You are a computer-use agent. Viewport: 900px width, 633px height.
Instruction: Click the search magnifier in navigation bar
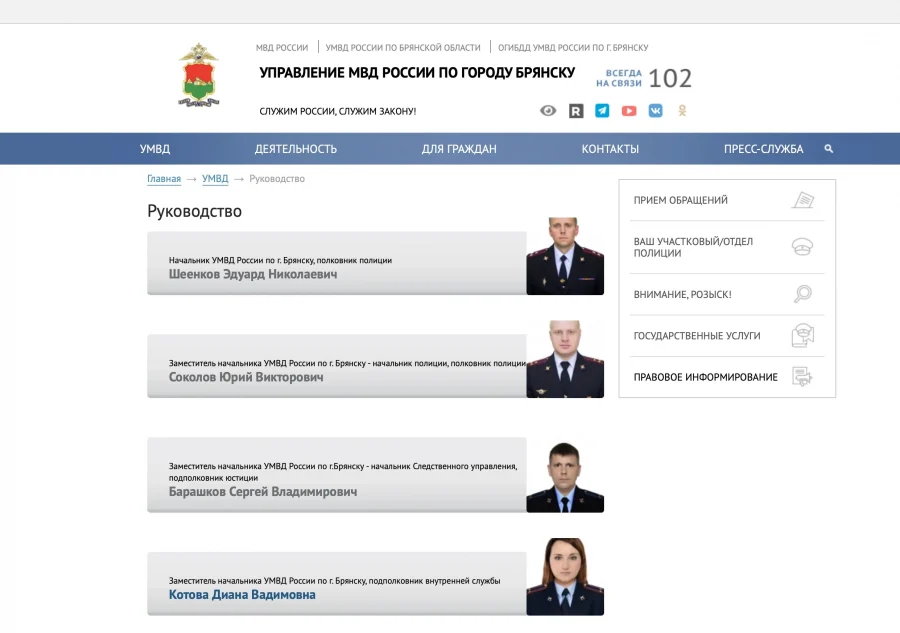click(x=829, y=149)
